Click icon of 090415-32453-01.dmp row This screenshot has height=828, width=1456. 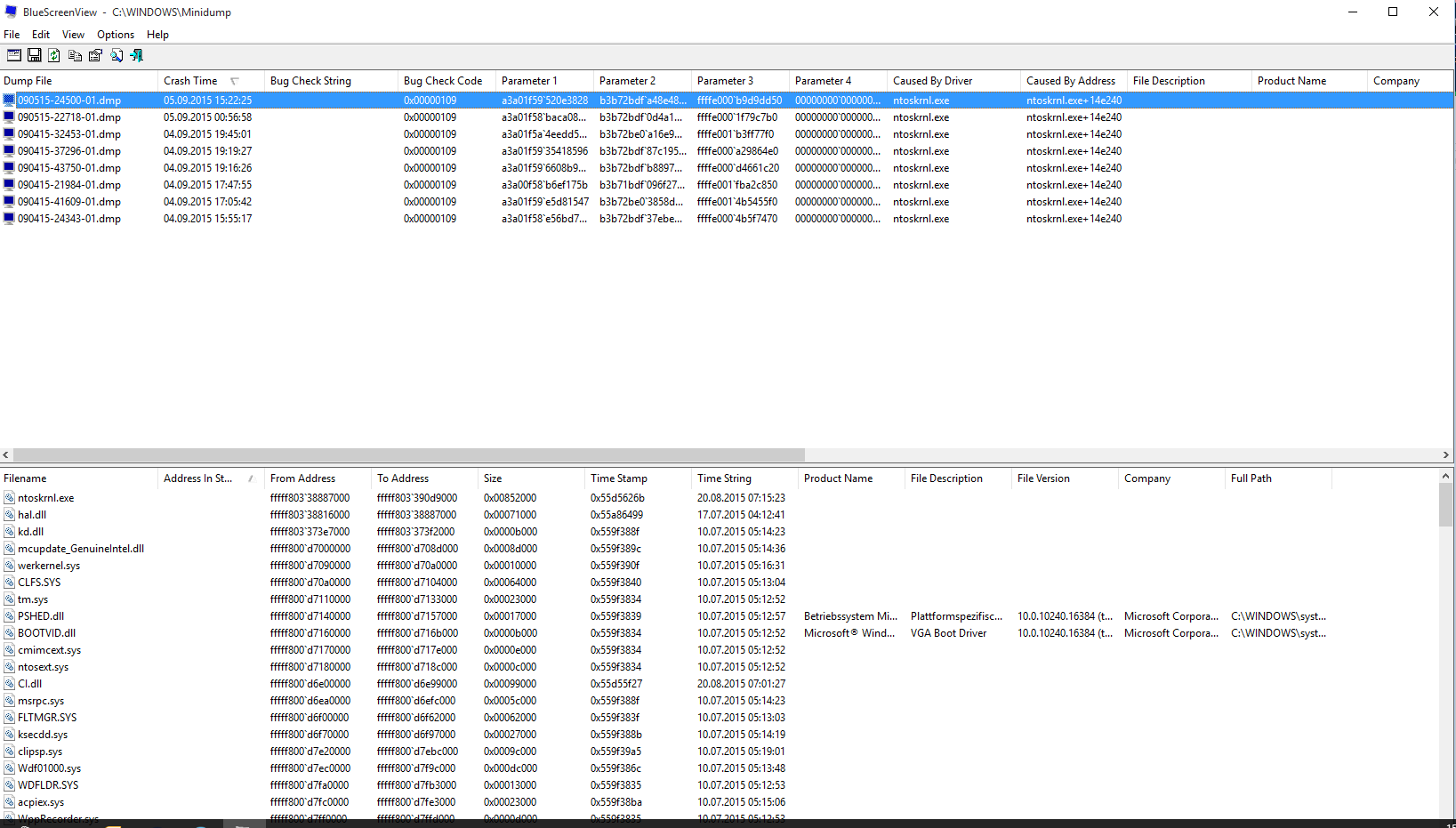pos(9,133)
